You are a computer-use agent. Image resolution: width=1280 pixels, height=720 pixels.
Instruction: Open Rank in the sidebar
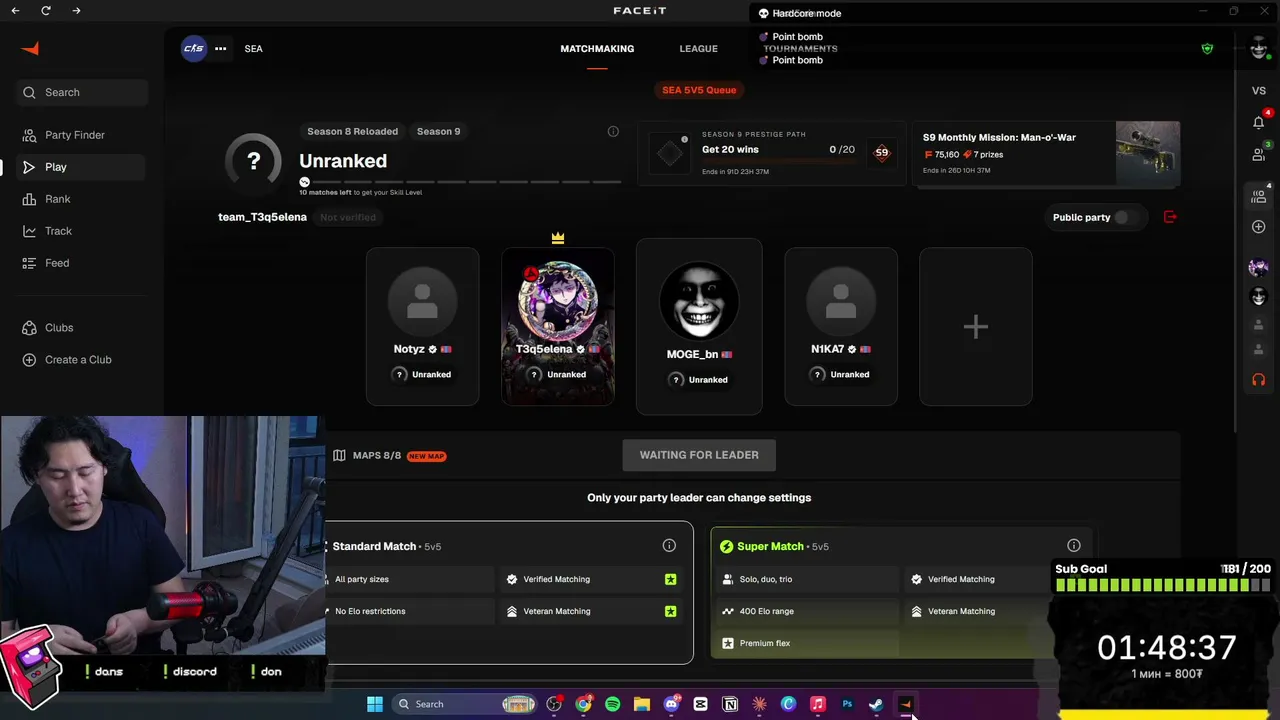(82, 199)
